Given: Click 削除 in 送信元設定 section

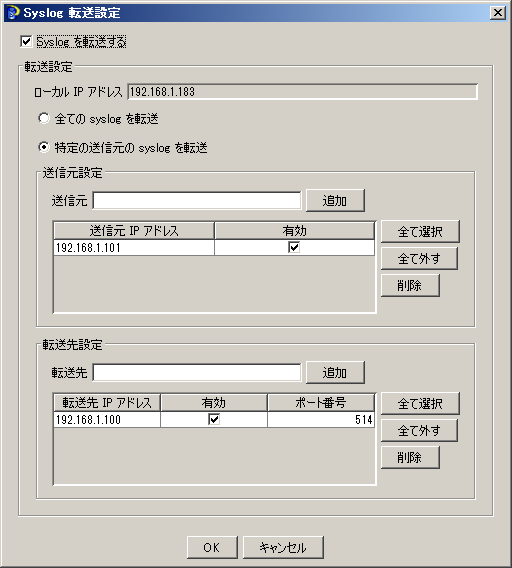Looking at the screenshot, I should pyautogui.click(x=410, y=285).
